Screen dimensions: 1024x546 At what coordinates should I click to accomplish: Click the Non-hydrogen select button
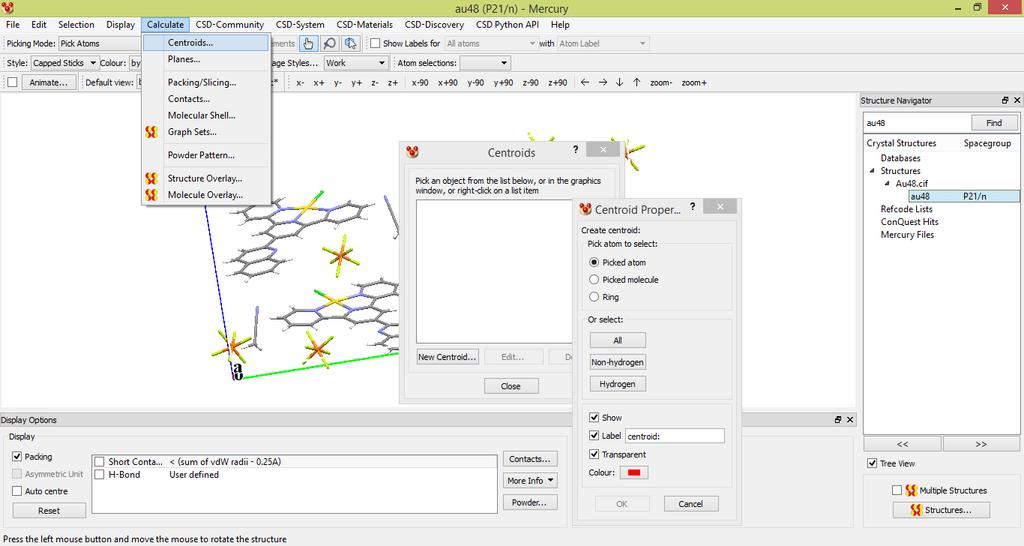point(618,362)
